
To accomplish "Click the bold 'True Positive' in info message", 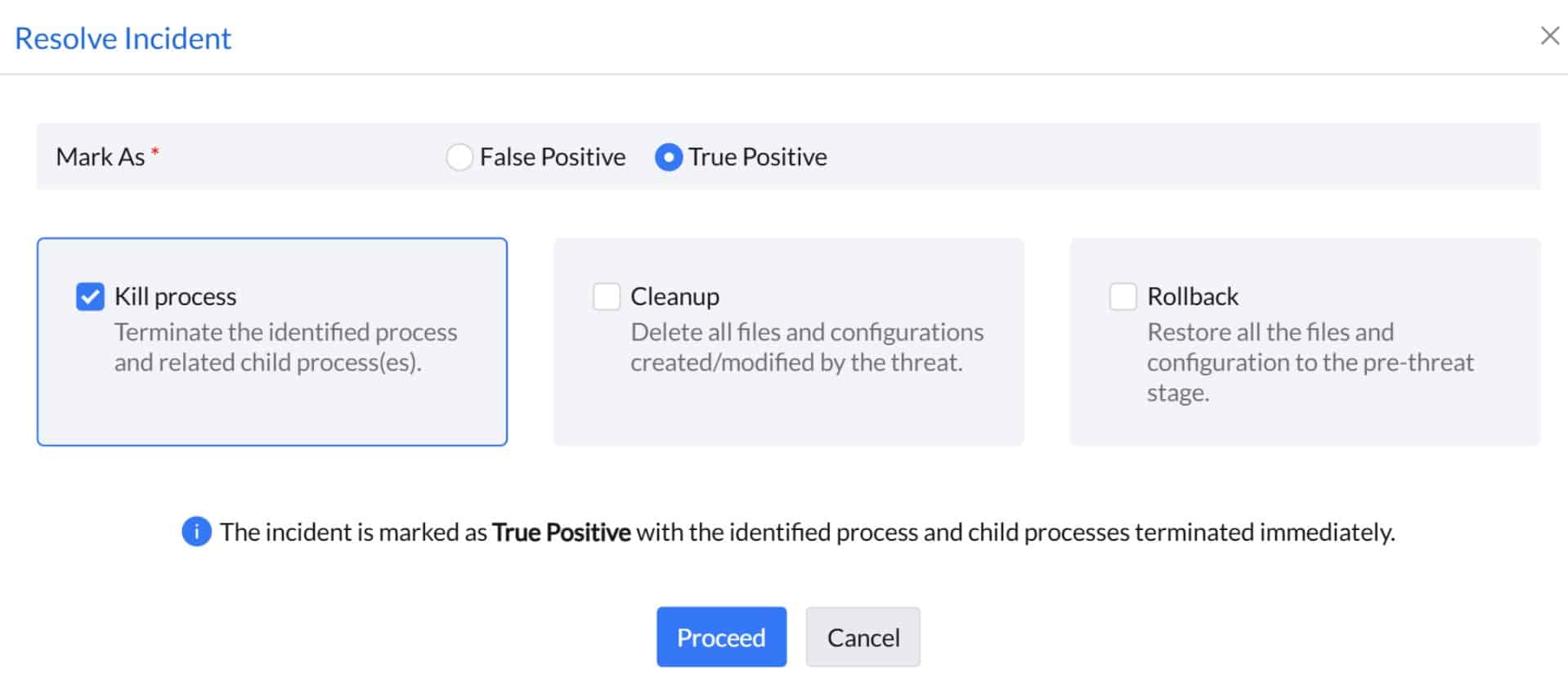I will tap(561, 533).
